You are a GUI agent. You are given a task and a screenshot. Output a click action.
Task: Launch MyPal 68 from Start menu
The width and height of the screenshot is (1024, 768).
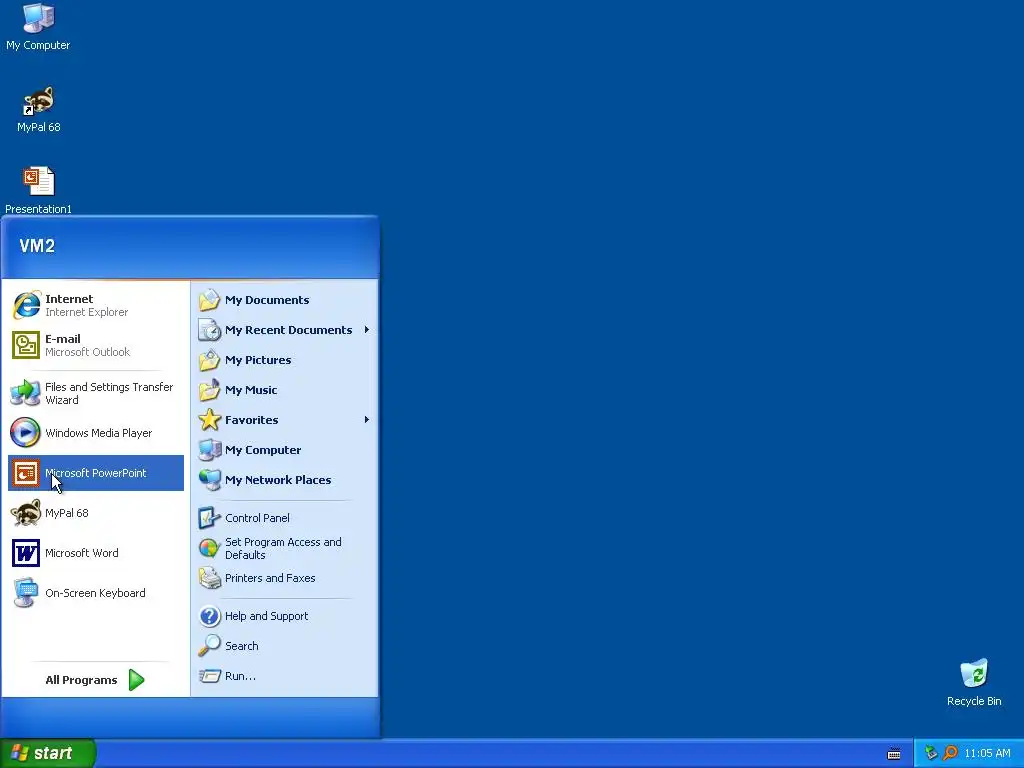96,513
